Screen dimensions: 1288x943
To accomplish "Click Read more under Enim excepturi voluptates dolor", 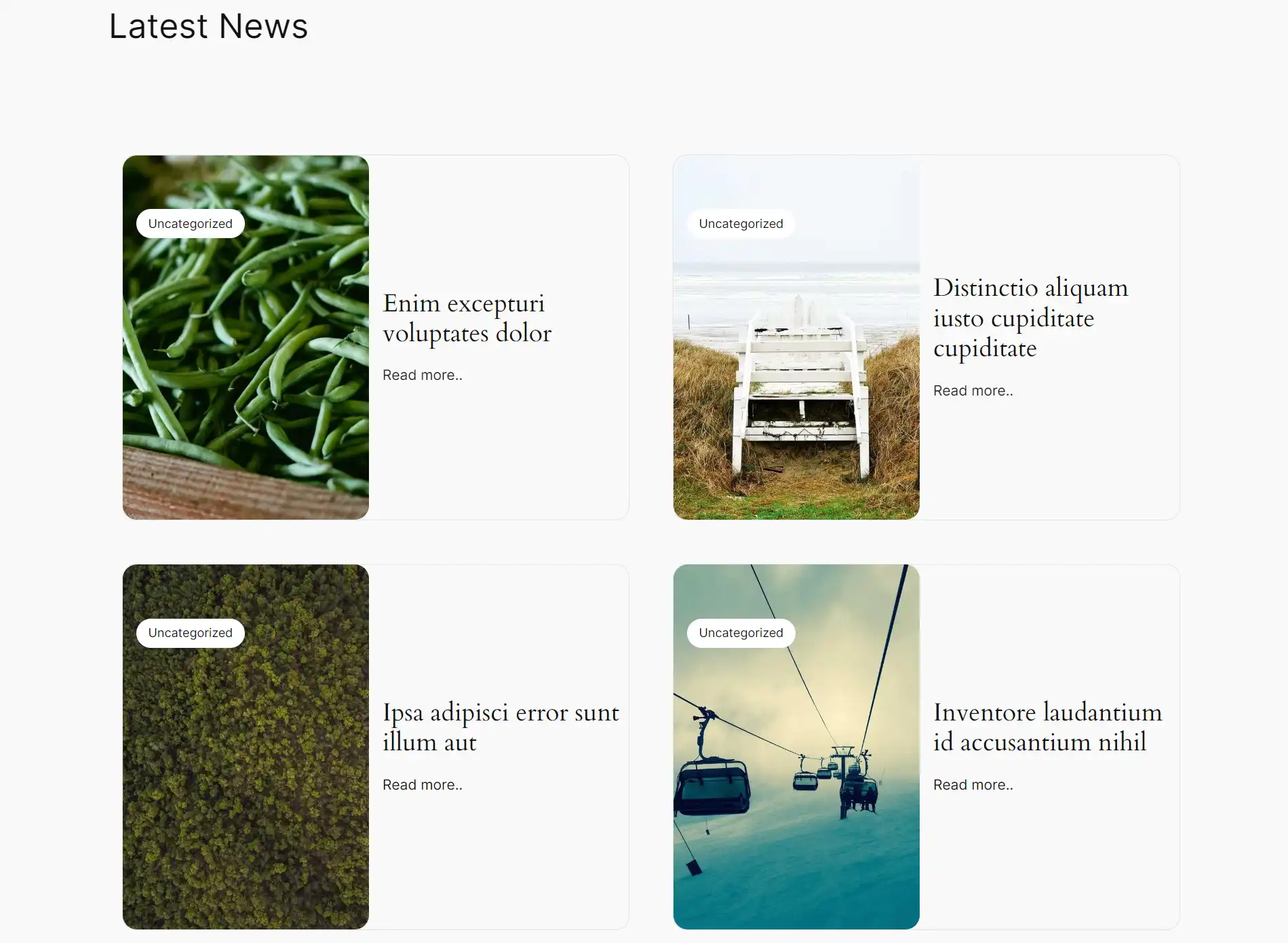I will point(423,375).
